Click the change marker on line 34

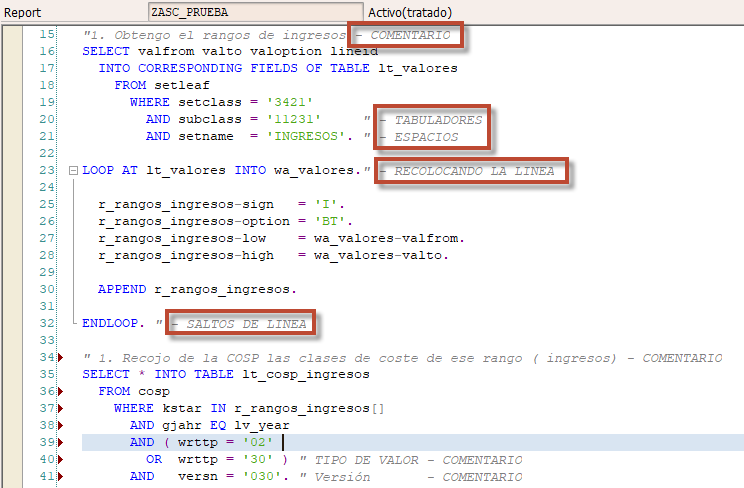61,357
